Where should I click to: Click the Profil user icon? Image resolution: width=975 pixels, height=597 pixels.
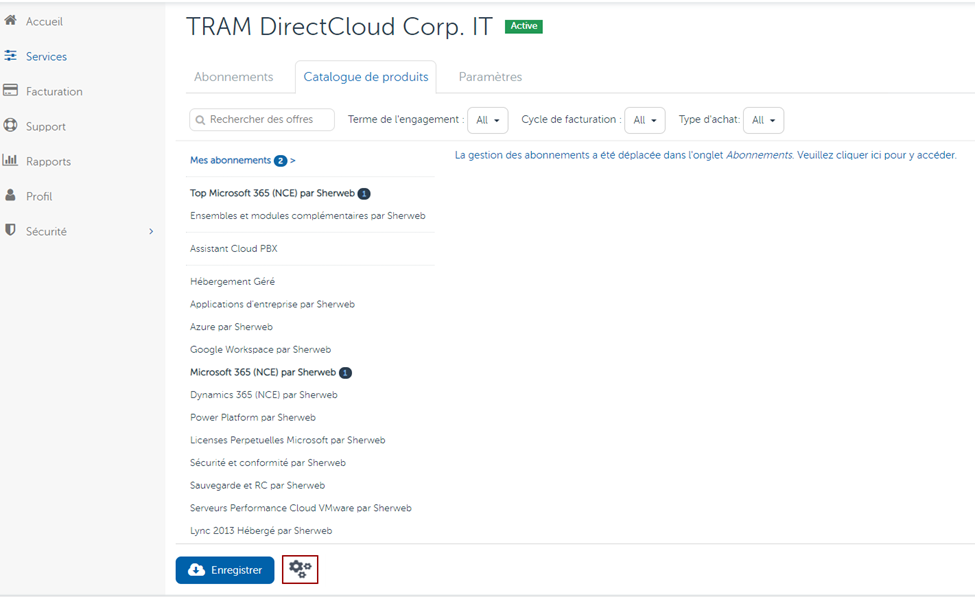[x=10, y=195]
